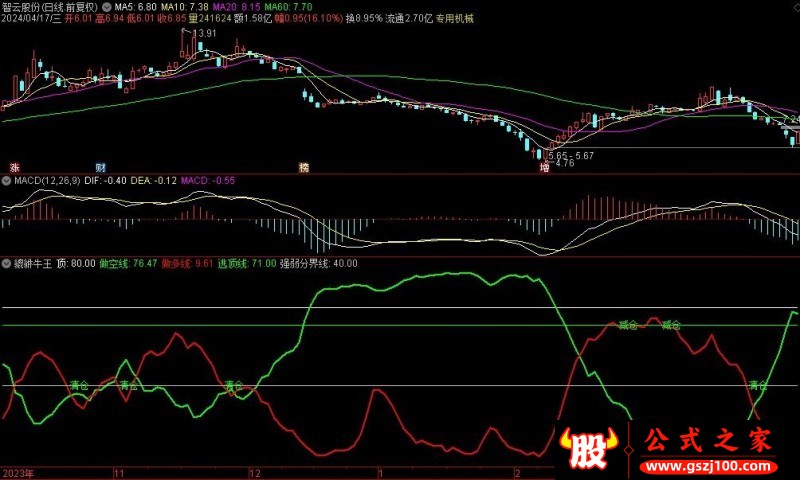Click the 逃顶线: 71.00 value
Image resolution: width=800 pixels, height=480 pixels.
tap(247, 264)
